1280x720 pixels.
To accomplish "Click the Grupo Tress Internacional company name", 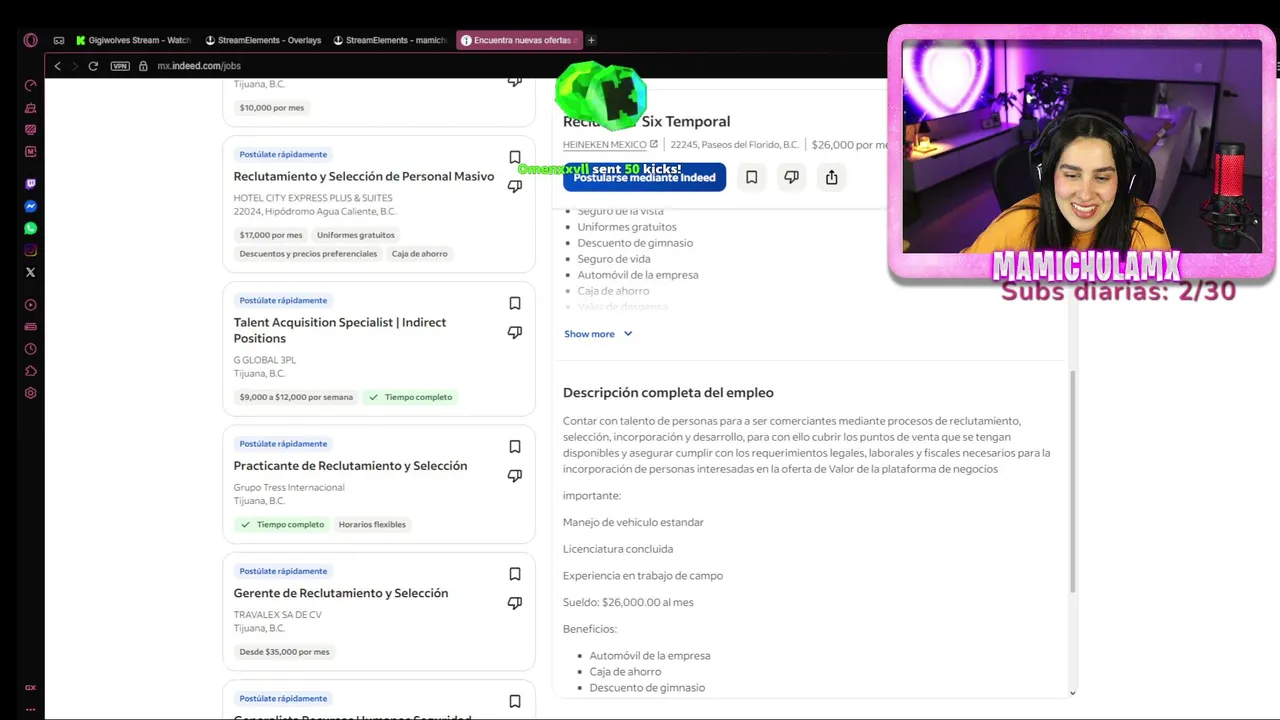I will [x=289, y=488].
